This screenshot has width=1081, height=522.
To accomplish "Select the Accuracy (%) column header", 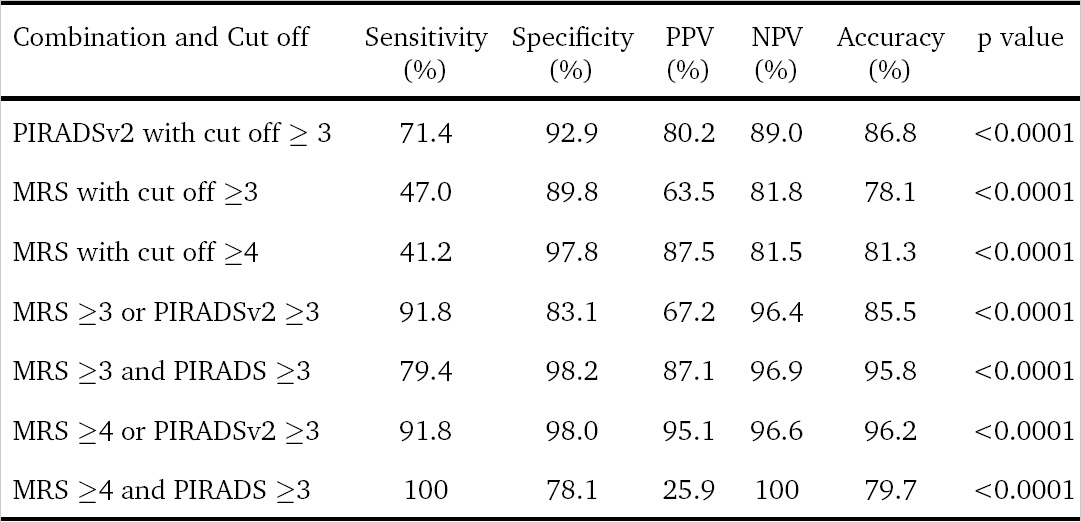I will (x=890, y=53).
